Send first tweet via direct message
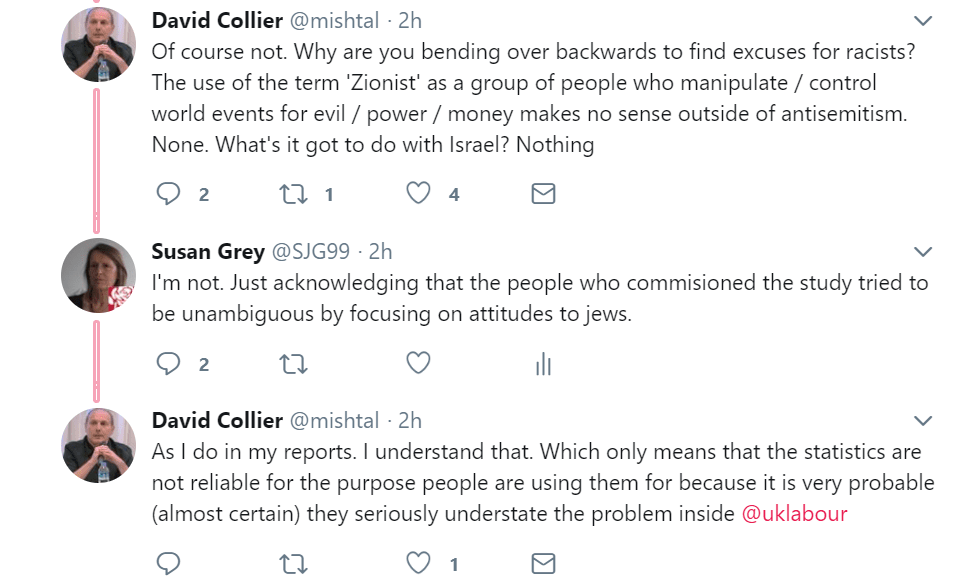The height and width of the screenshot is (586, 960). pos(543,194)
